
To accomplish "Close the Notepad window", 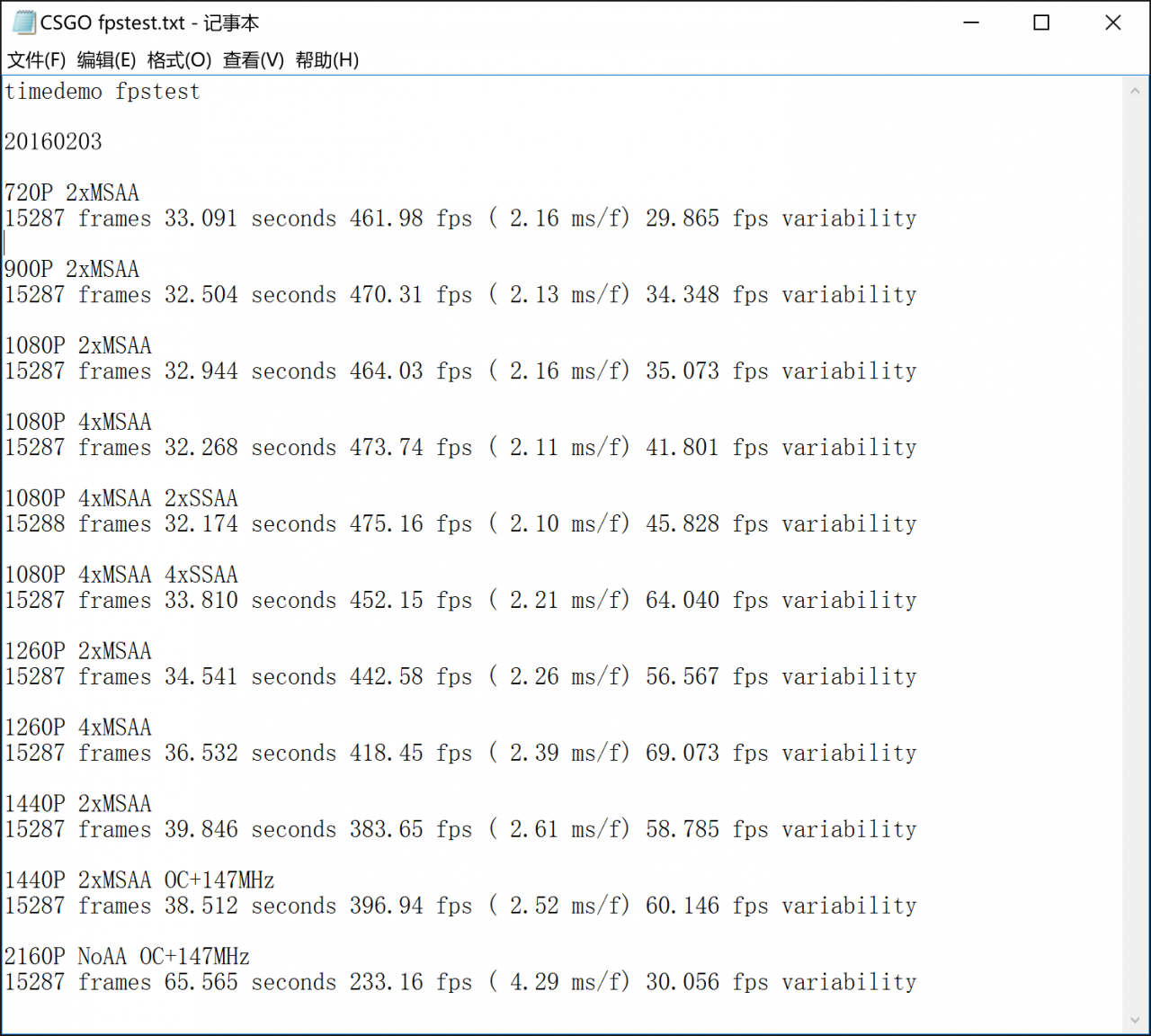I will (x=1113, y=22).
